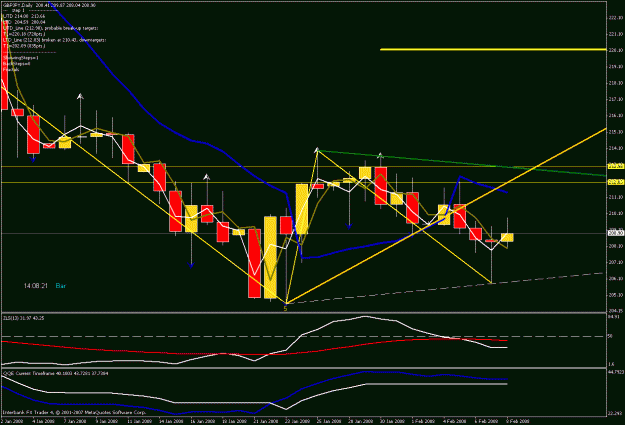Select white up arrow above 7 Jan candle
The width and height of the screenshot is (625, 425).
(x=81, y=96)
